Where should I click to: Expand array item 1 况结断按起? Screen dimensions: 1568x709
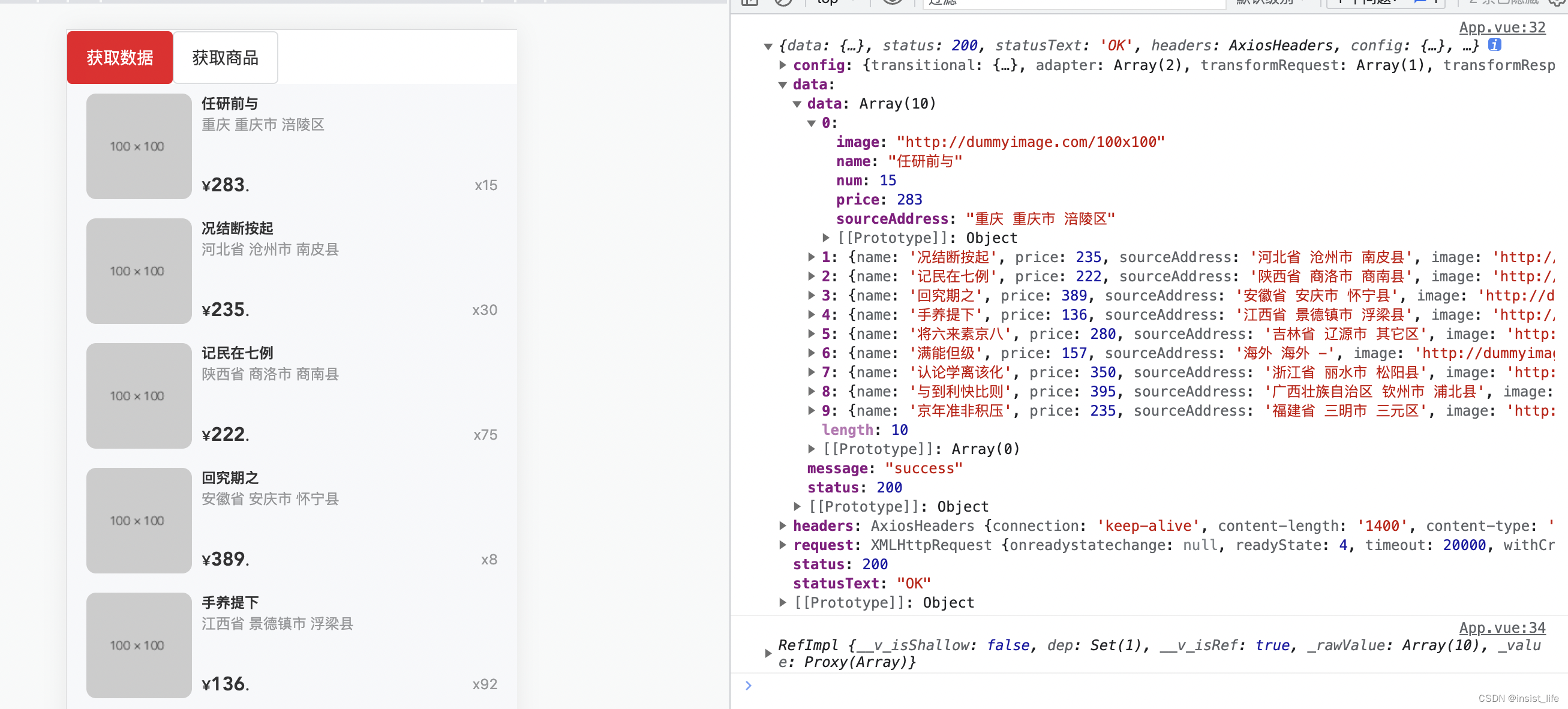(x=812, y=257)
